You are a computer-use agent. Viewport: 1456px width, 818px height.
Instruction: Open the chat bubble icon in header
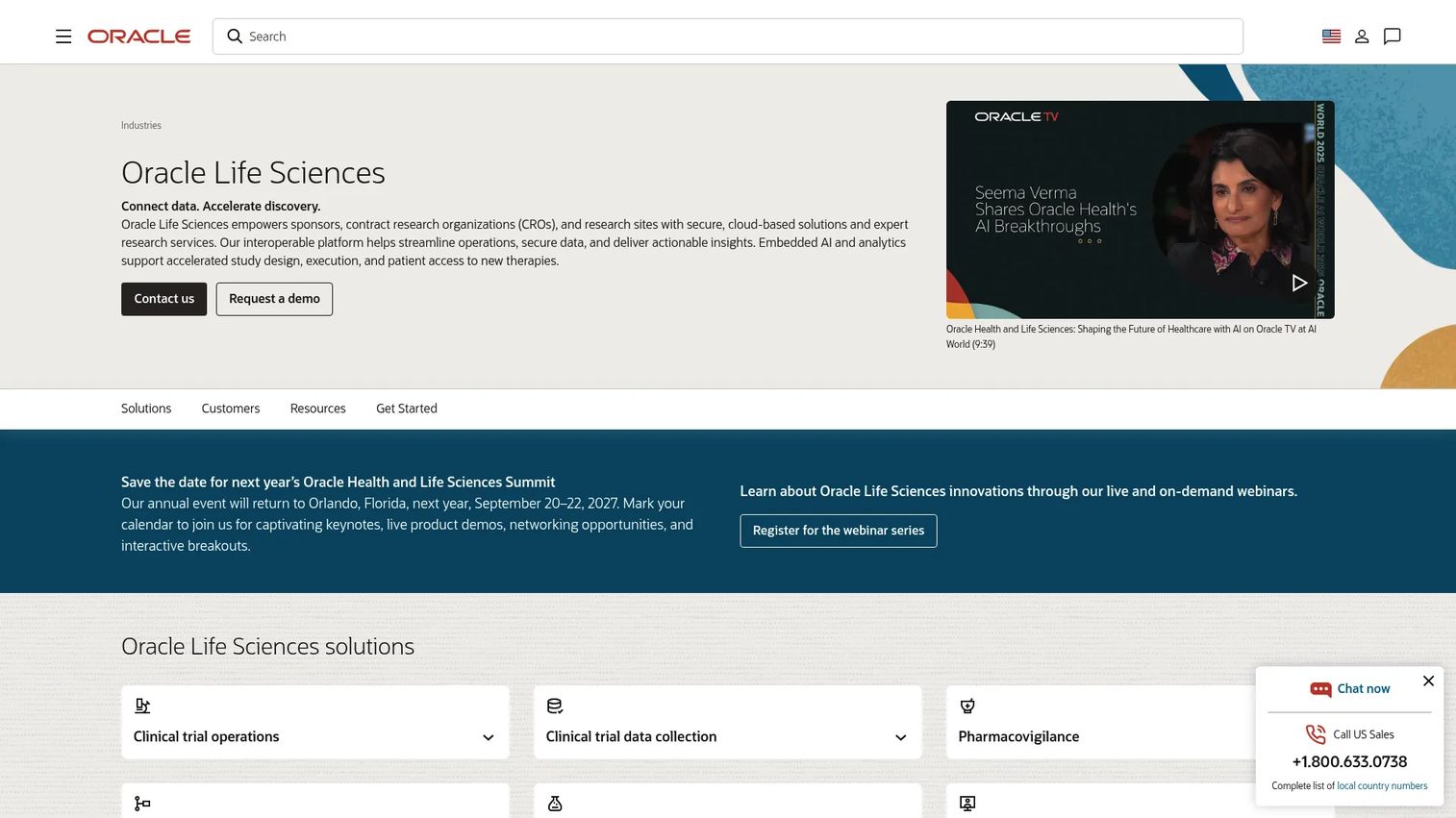(1392, 37)
